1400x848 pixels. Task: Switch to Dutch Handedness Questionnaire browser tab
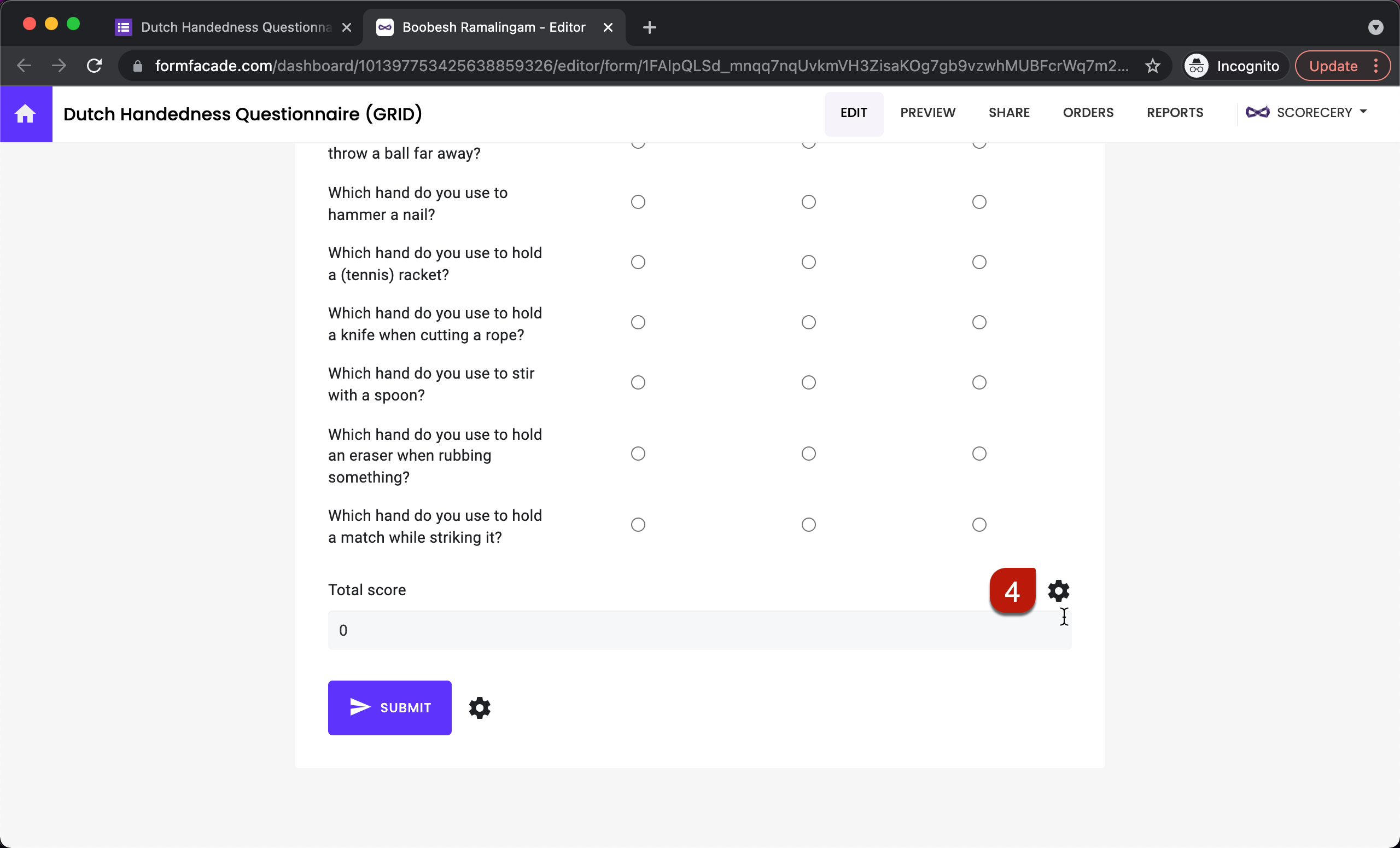234,27
